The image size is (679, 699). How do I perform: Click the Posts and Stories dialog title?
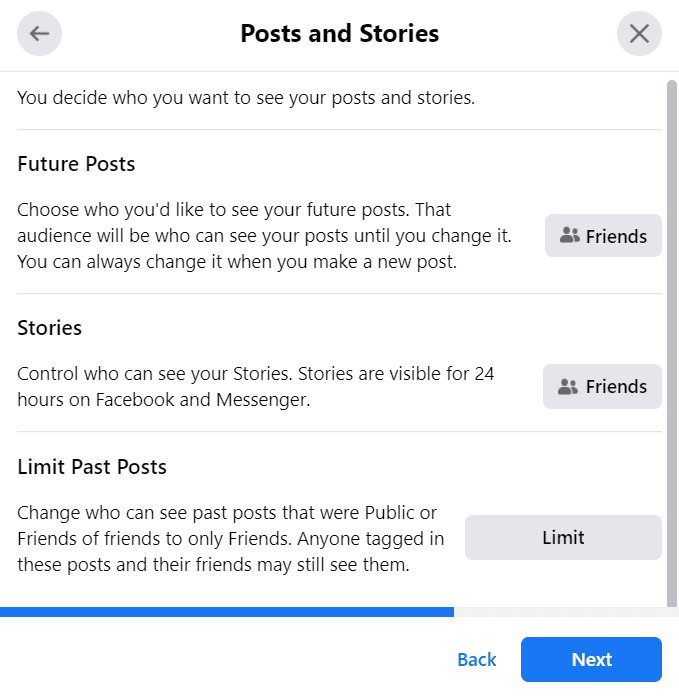coord(340,33)
